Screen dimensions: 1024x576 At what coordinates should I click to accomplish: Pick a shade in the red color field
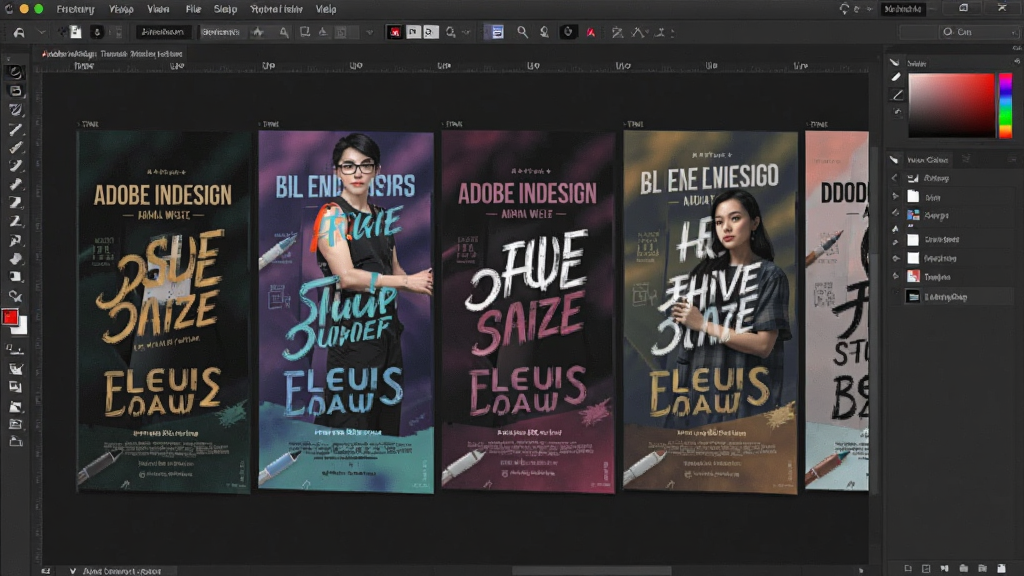point(951,104)
